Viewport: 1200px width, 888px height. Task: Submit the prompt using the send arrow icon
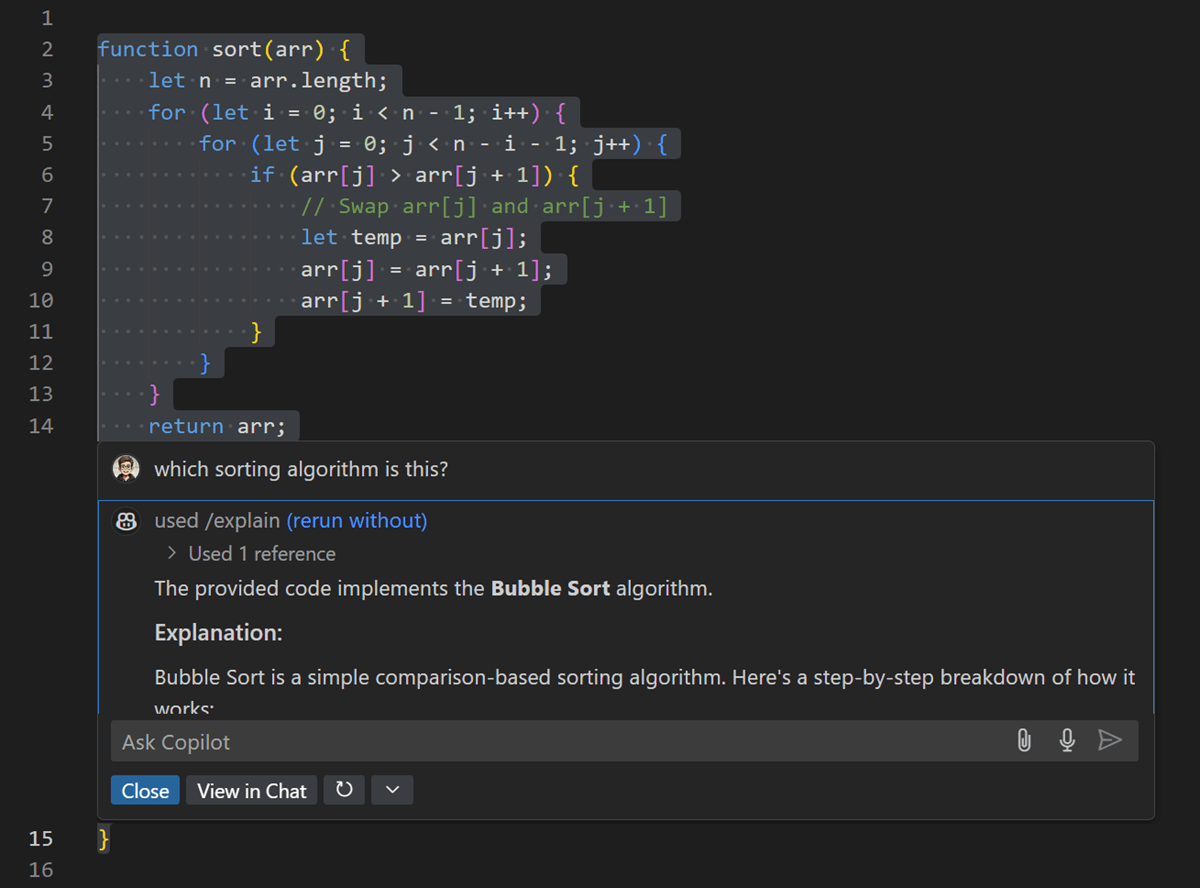(x=1110, y=740)
